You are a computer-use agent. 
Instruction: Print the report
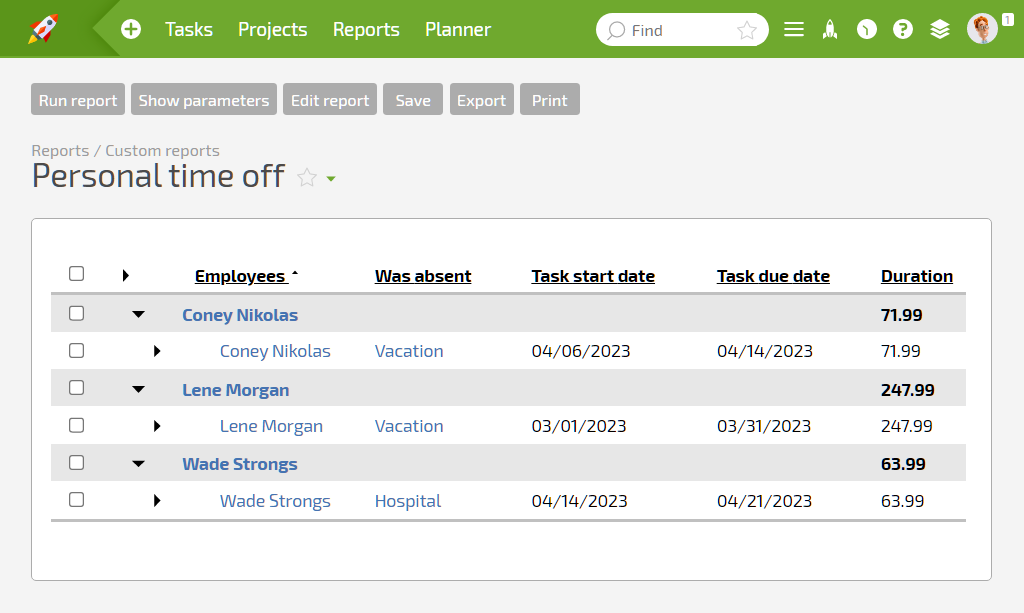pyautogui.click(x=550, y=99)
